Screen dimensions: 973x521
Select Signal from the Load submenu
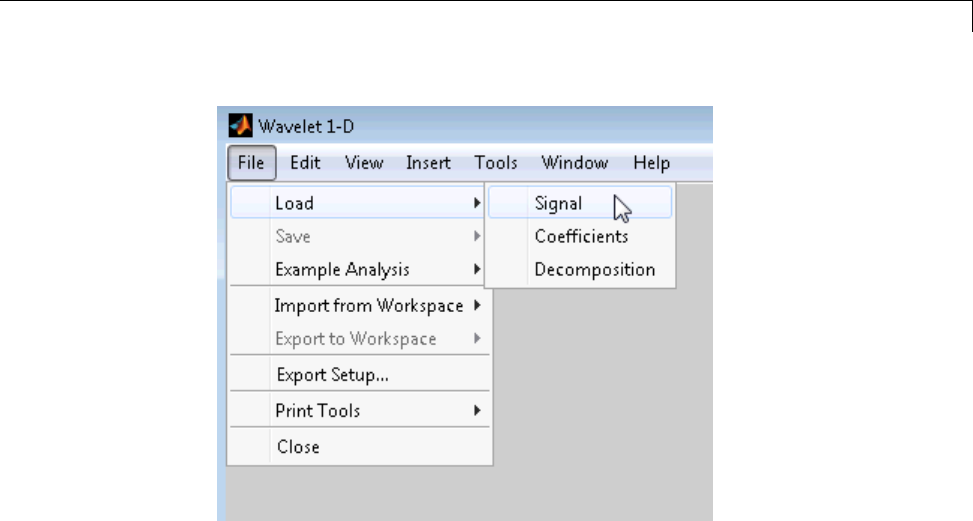click(x=558, y=203)
